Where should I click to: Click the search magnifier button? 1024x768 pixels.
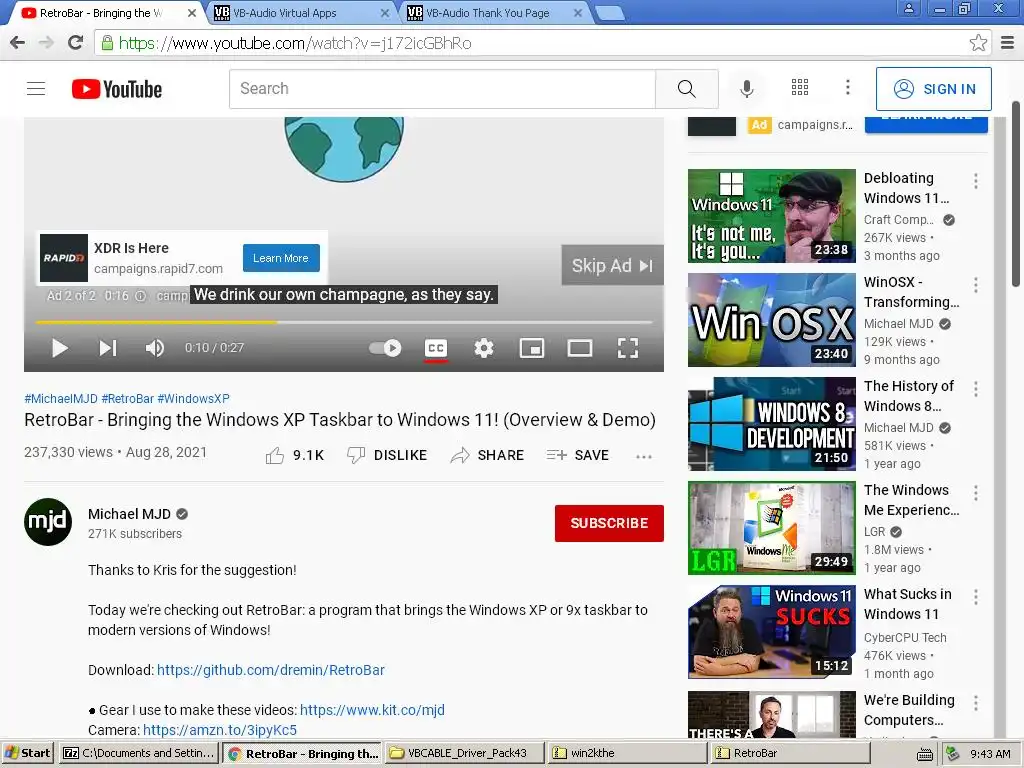tap(686, 89)
